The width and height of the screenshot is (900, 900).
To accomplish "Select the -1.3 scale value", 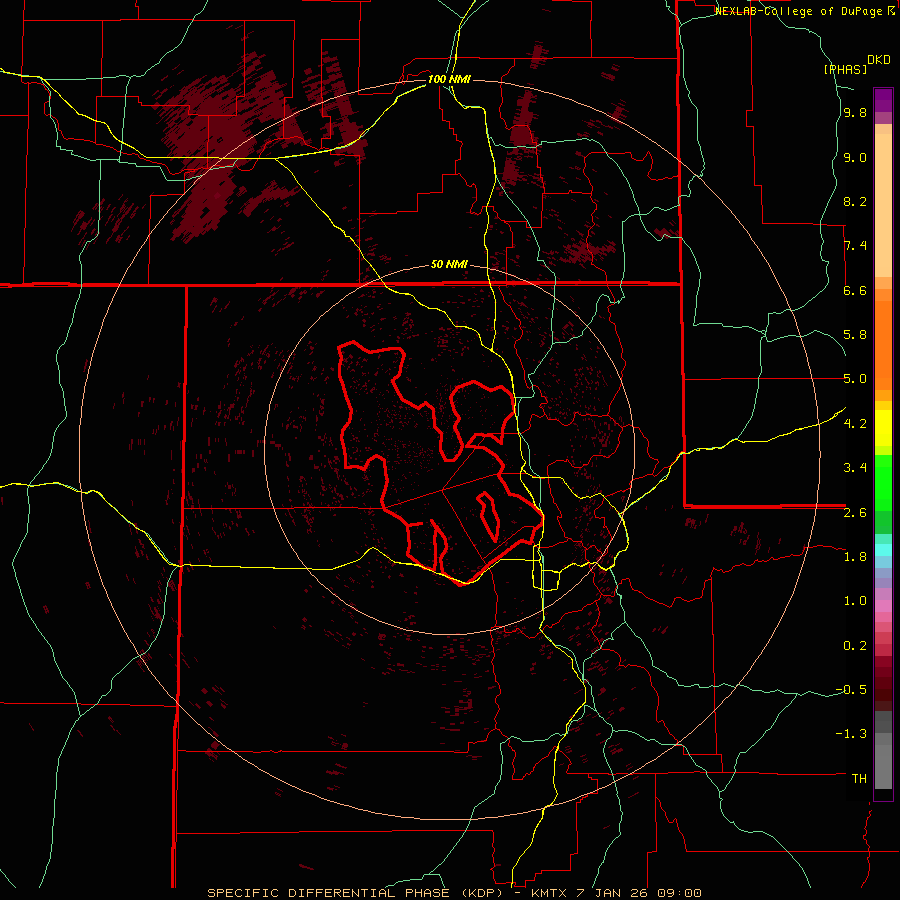I will point(851,734).
